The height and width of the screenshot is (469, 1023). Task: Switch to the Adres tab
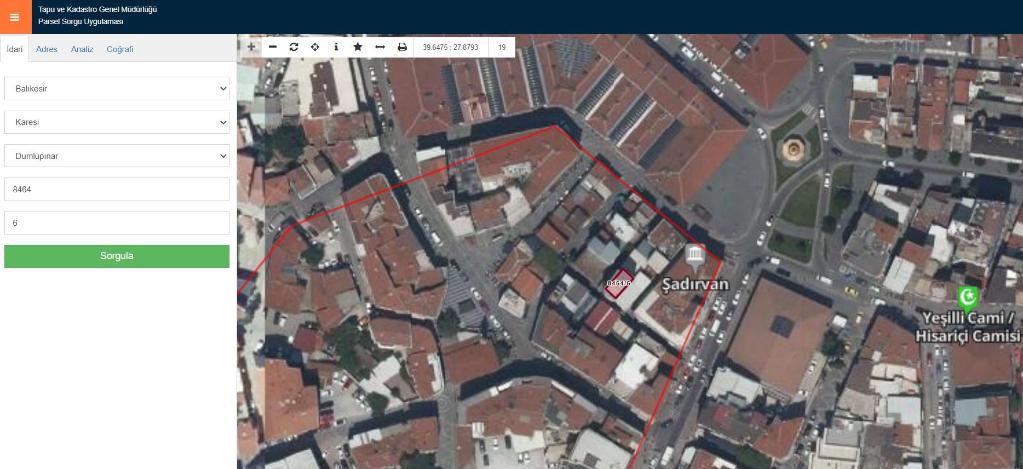(x=46, y=49)
